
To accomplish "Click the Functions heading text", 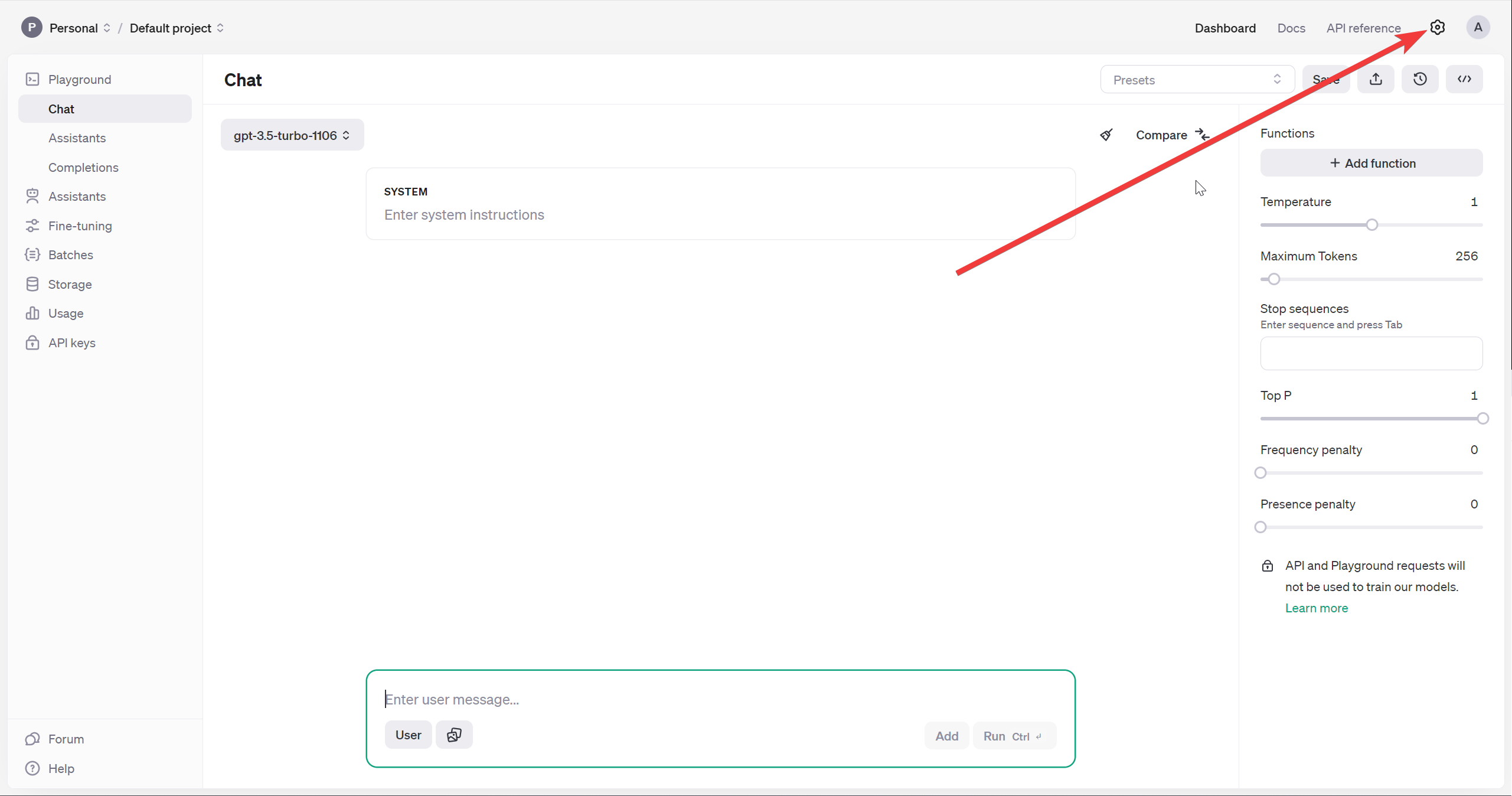I will pos(1287,133).
